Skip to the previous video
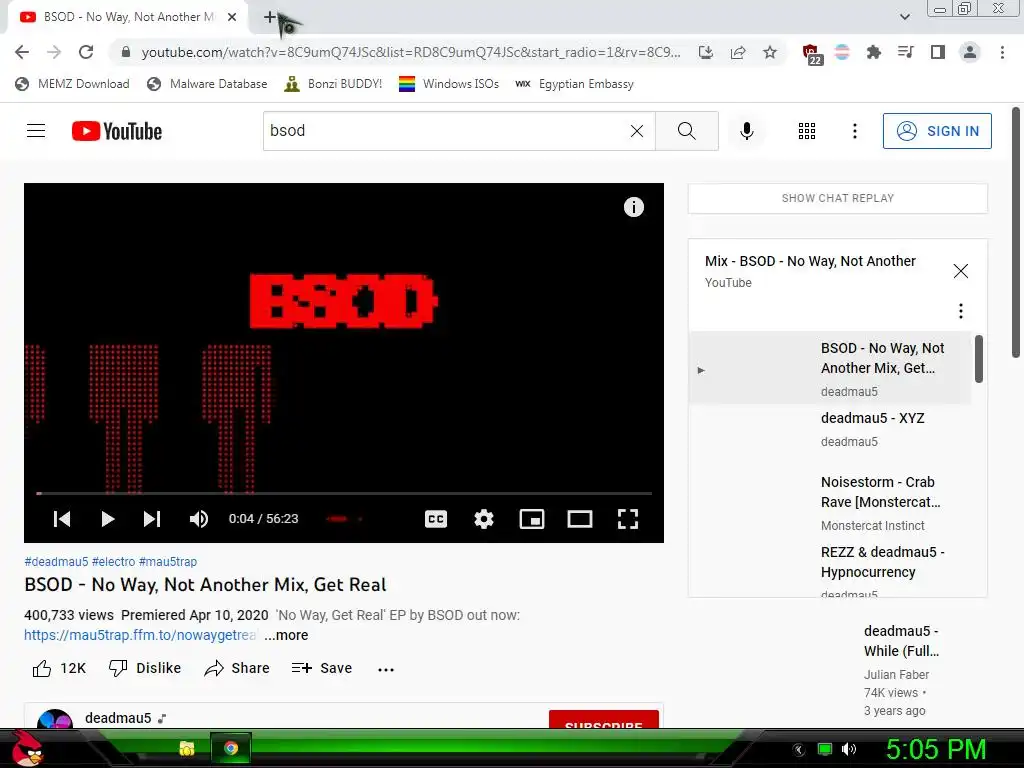Viewport: 1024px width, 768px height. [62, 519]
